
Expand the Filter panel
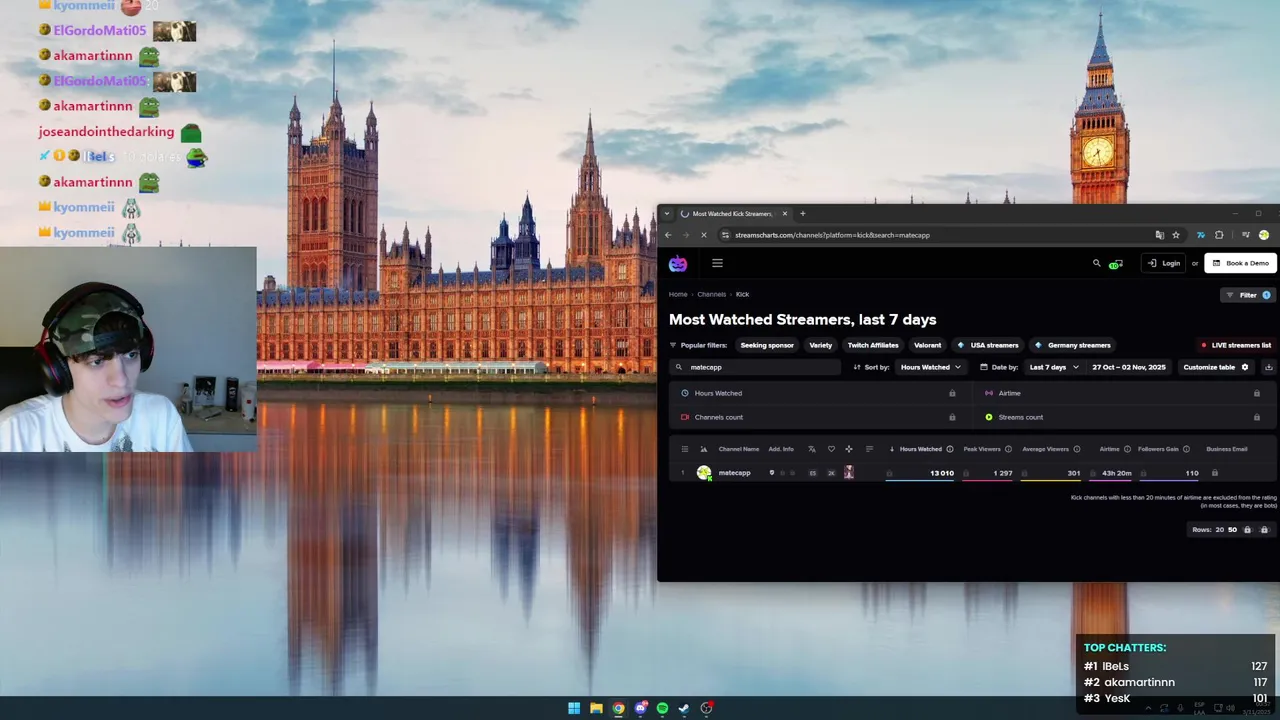pyautogui.click(x=1247, y=295)
